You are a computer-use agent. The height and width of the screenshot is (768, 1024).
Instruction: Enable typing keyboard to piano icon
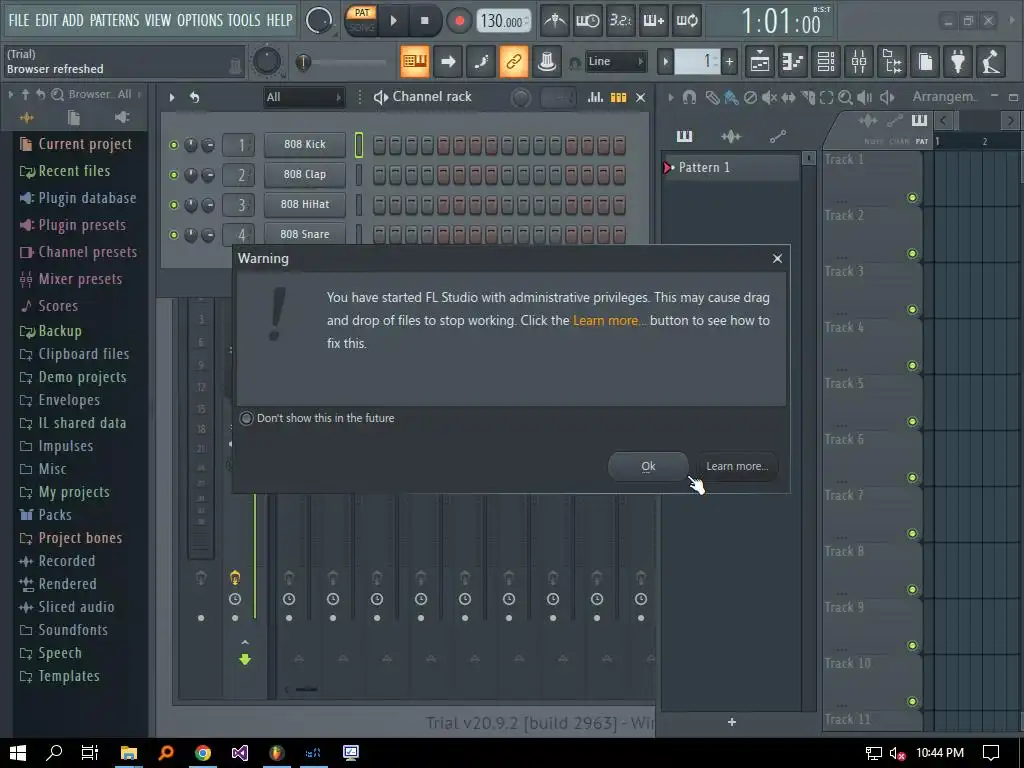(x=415, y=62)
